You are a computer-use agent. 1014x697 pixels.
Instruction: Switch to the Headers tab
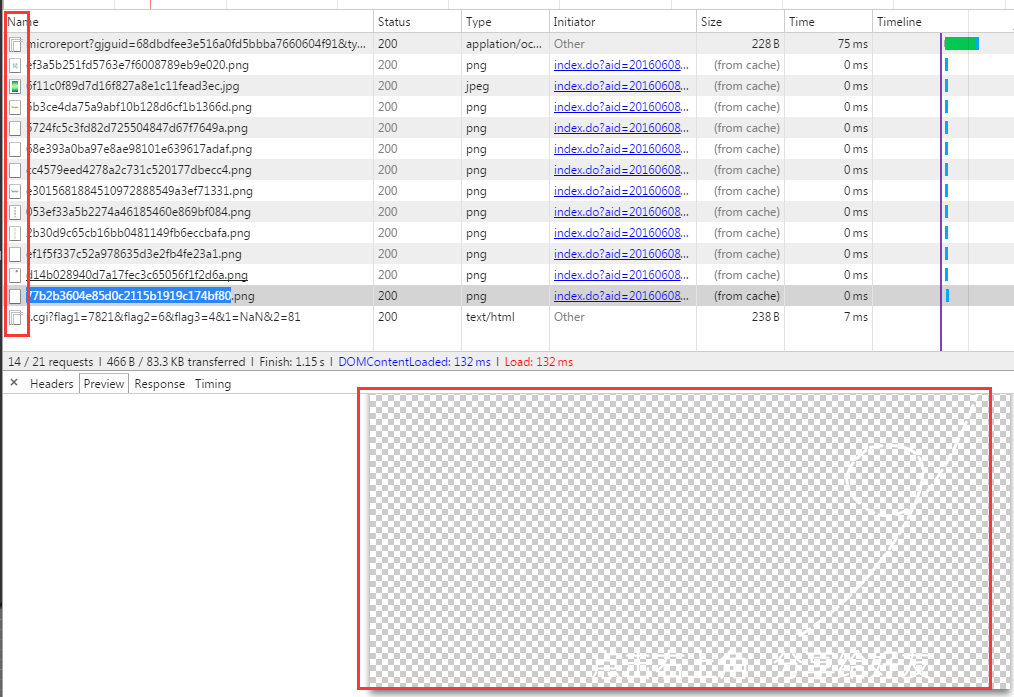(51, 384)
